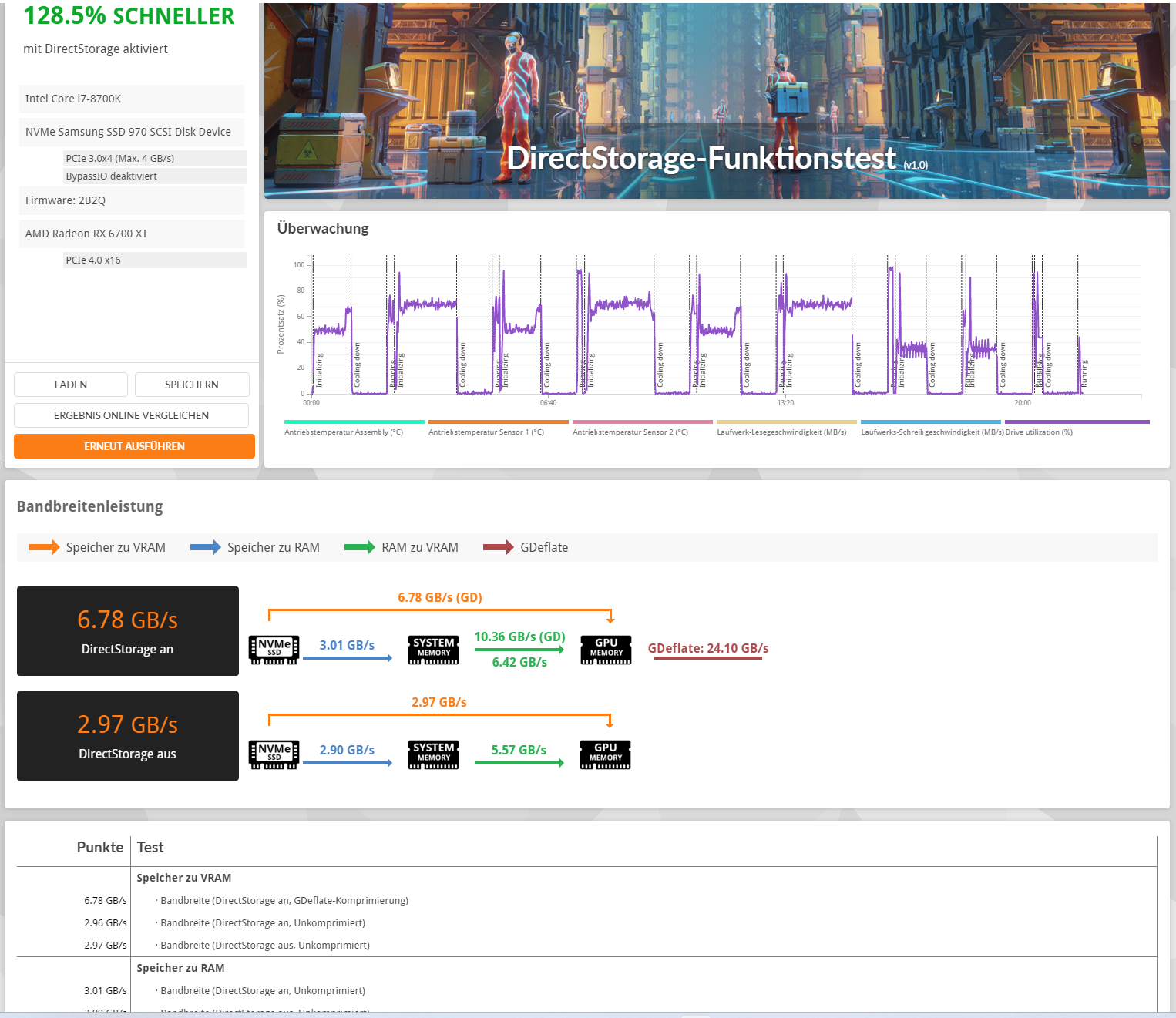Click the NVMe SSD icon in DirectStorage aus row

point(274,754)
